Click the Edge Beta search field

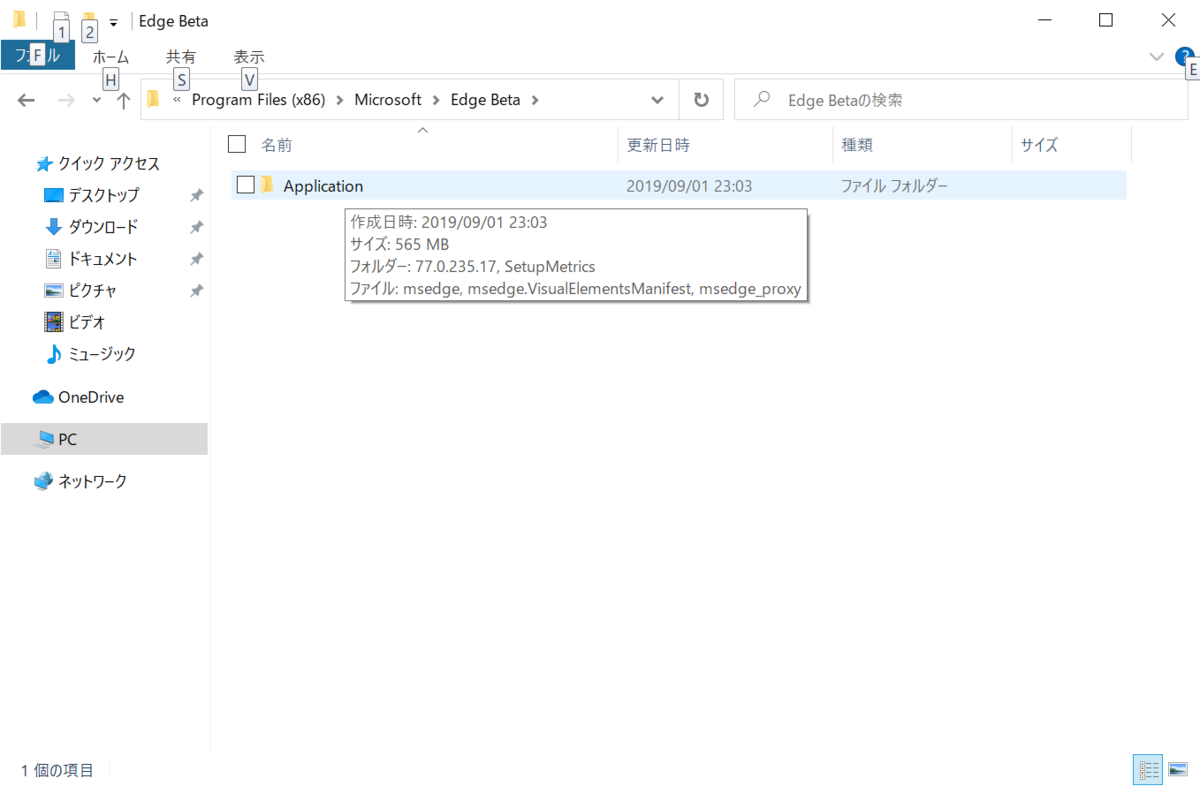960,100
